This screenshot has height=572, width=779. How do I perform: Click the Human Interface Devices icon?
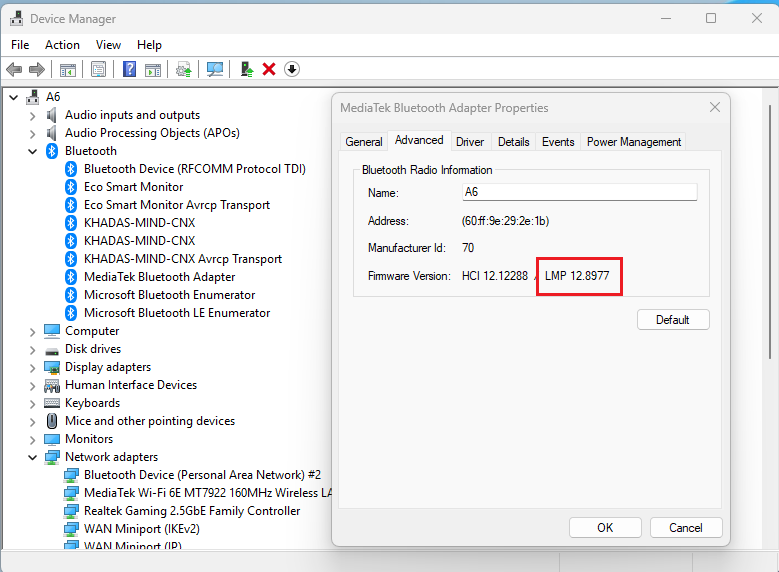[x=52, y=386]
